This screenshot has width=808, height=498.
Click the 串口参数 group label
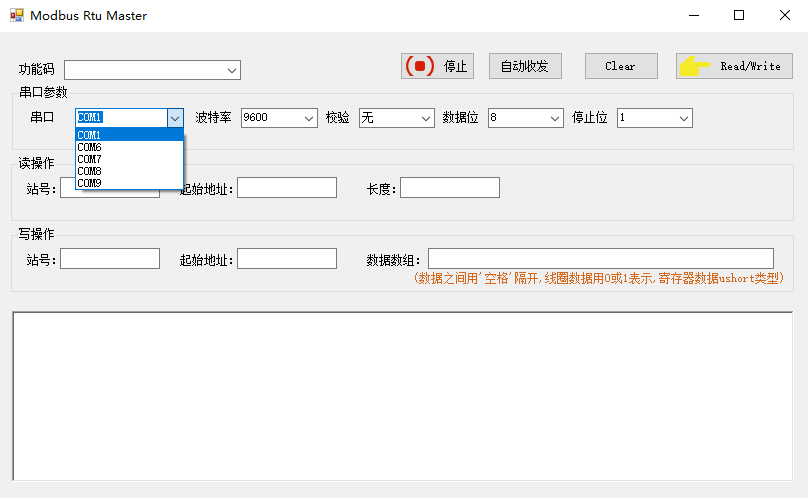pos(43,92)
